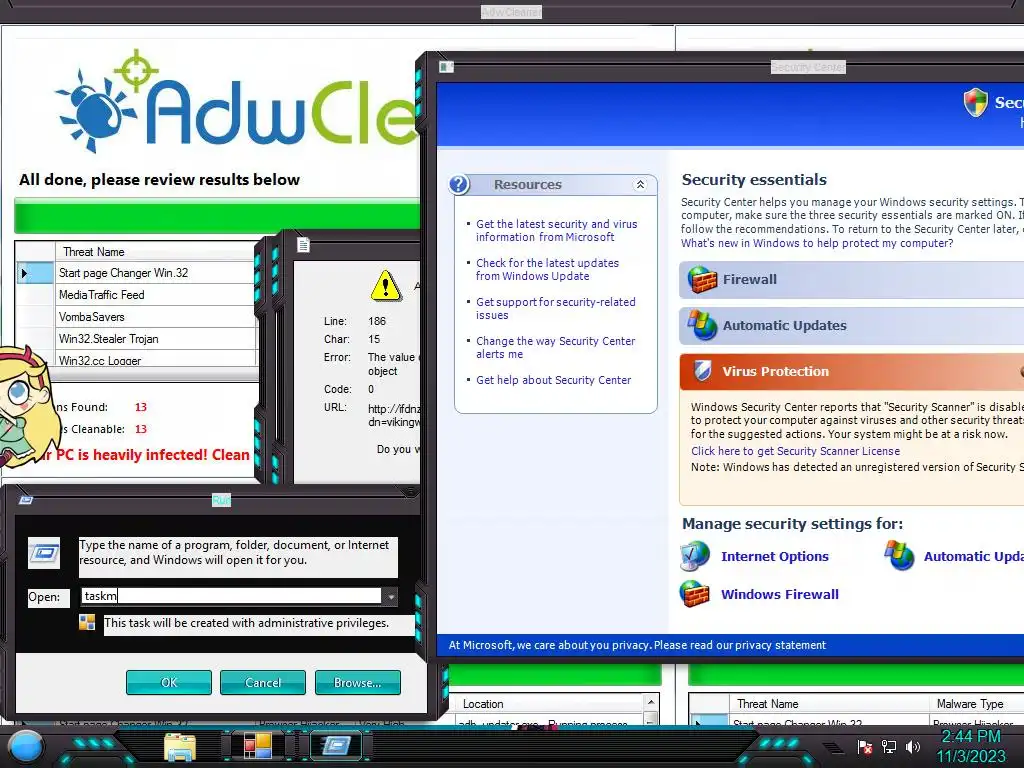Click Browse... in the Run dialog
Screen dimensions: 1024x768
(357, 682)
